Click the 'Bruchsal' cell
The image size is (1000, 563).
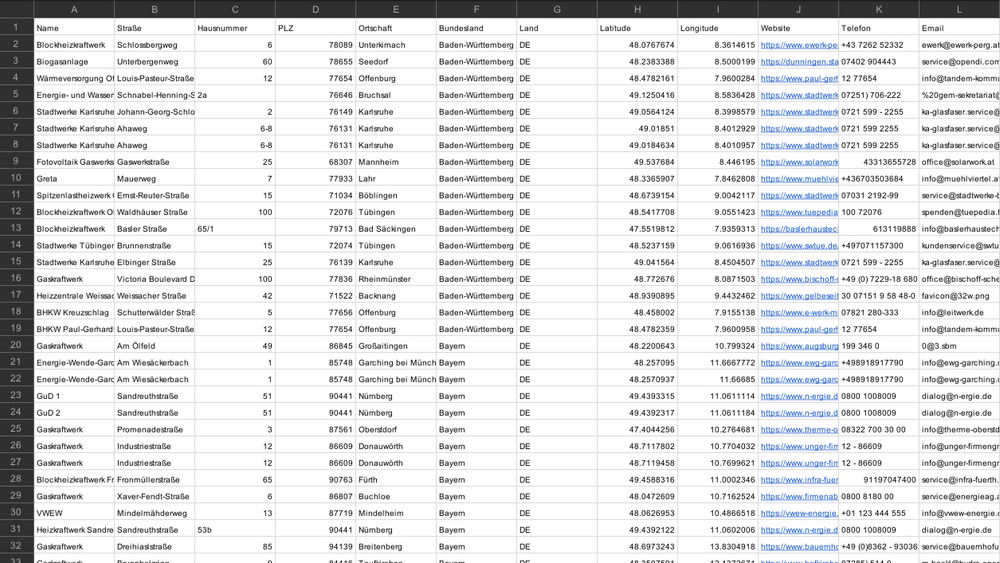click(396, 95)
